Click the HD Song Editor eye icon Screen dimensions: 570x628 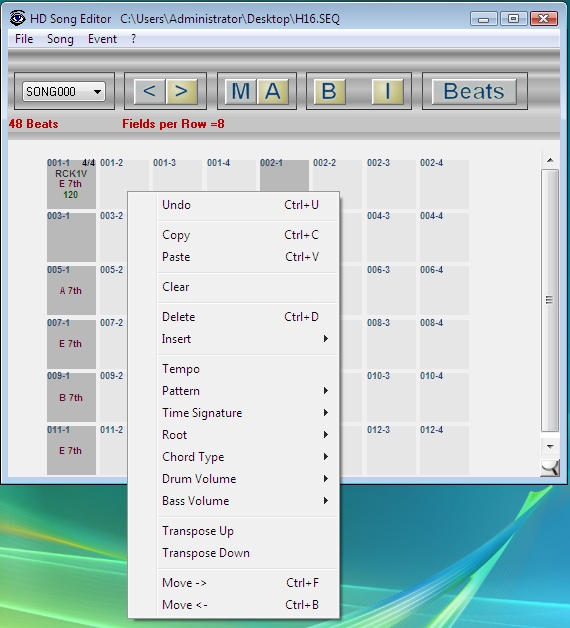18,18
